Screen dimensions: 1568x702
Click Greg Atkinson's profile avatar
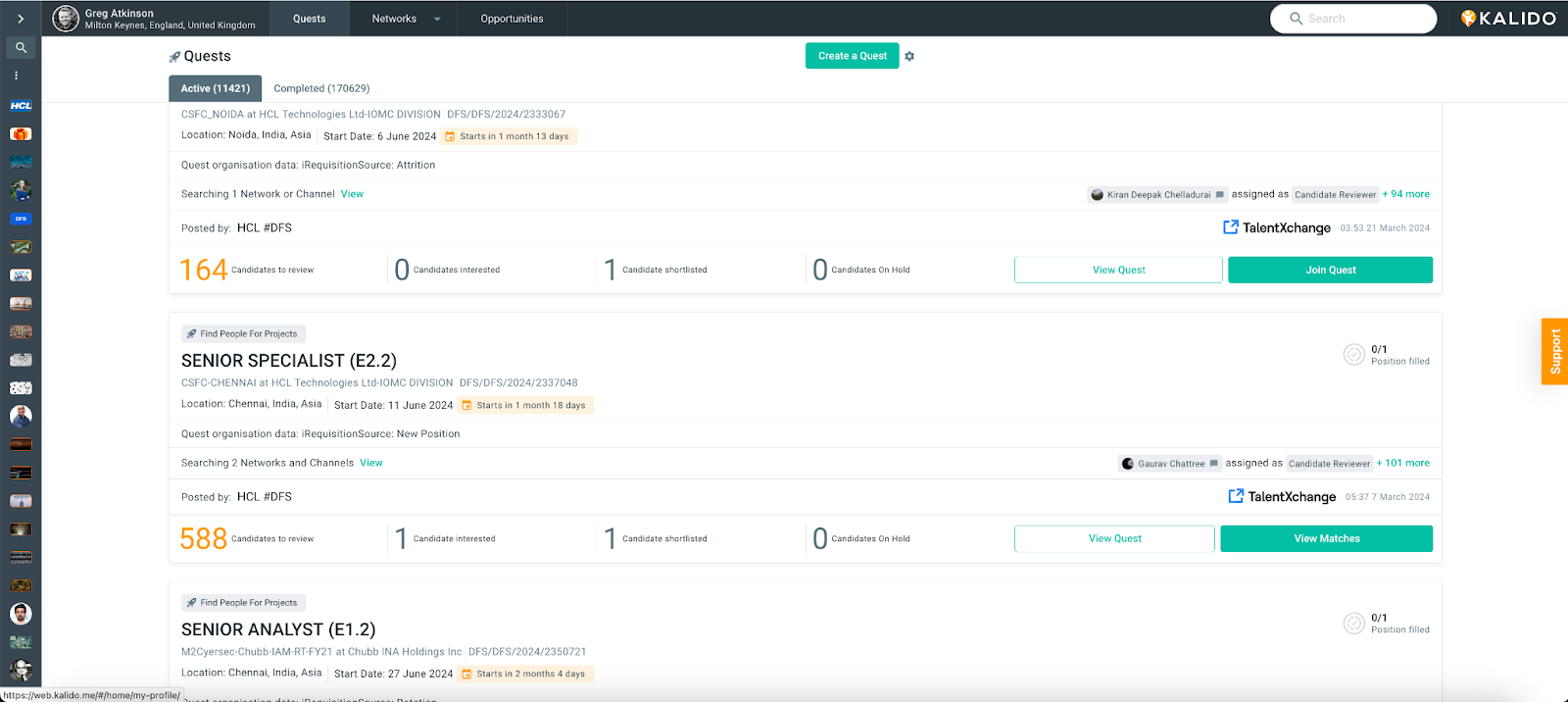coord(66,19)
